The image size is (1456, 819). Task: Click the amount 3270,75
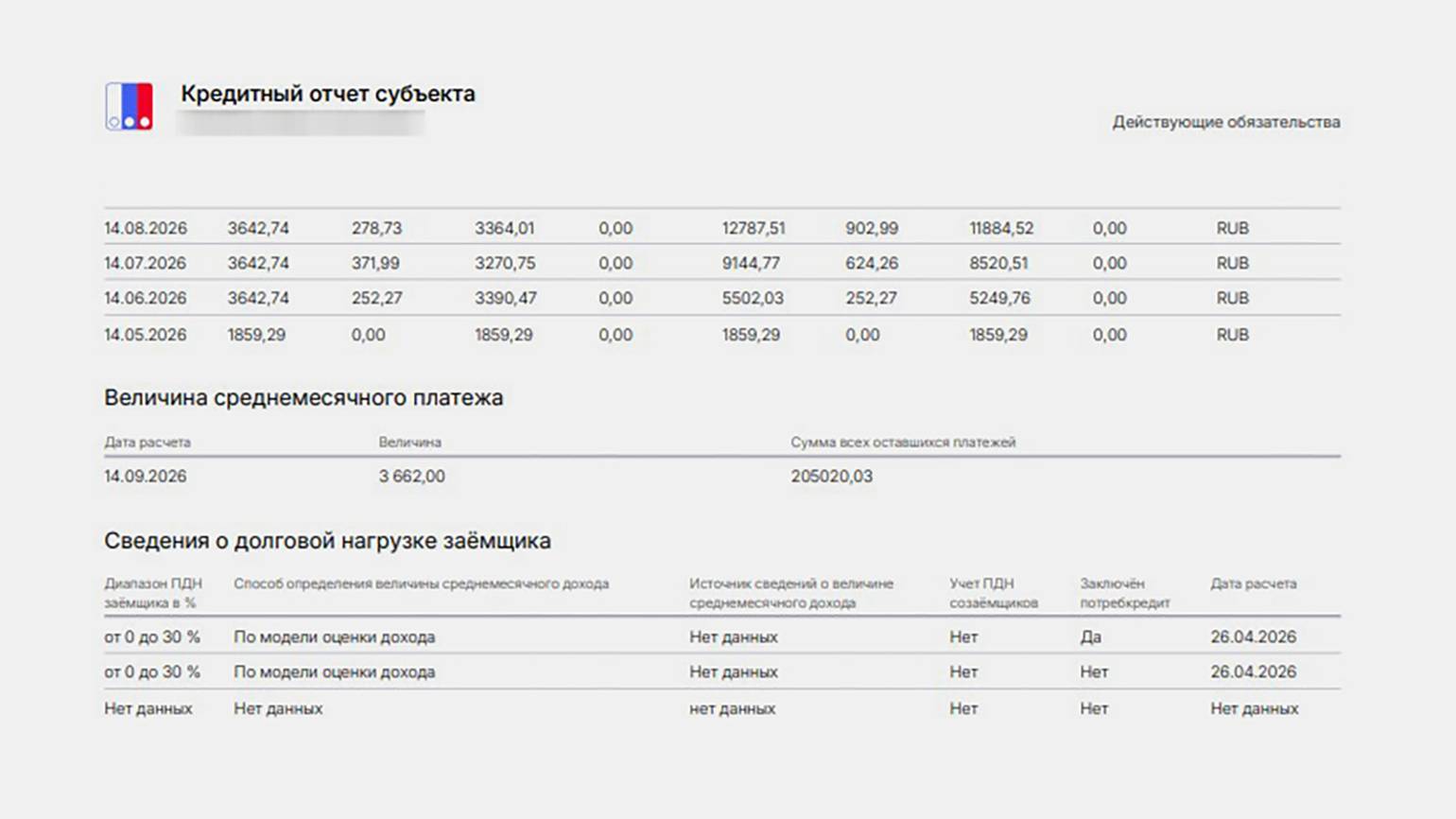tap(505, 263)
